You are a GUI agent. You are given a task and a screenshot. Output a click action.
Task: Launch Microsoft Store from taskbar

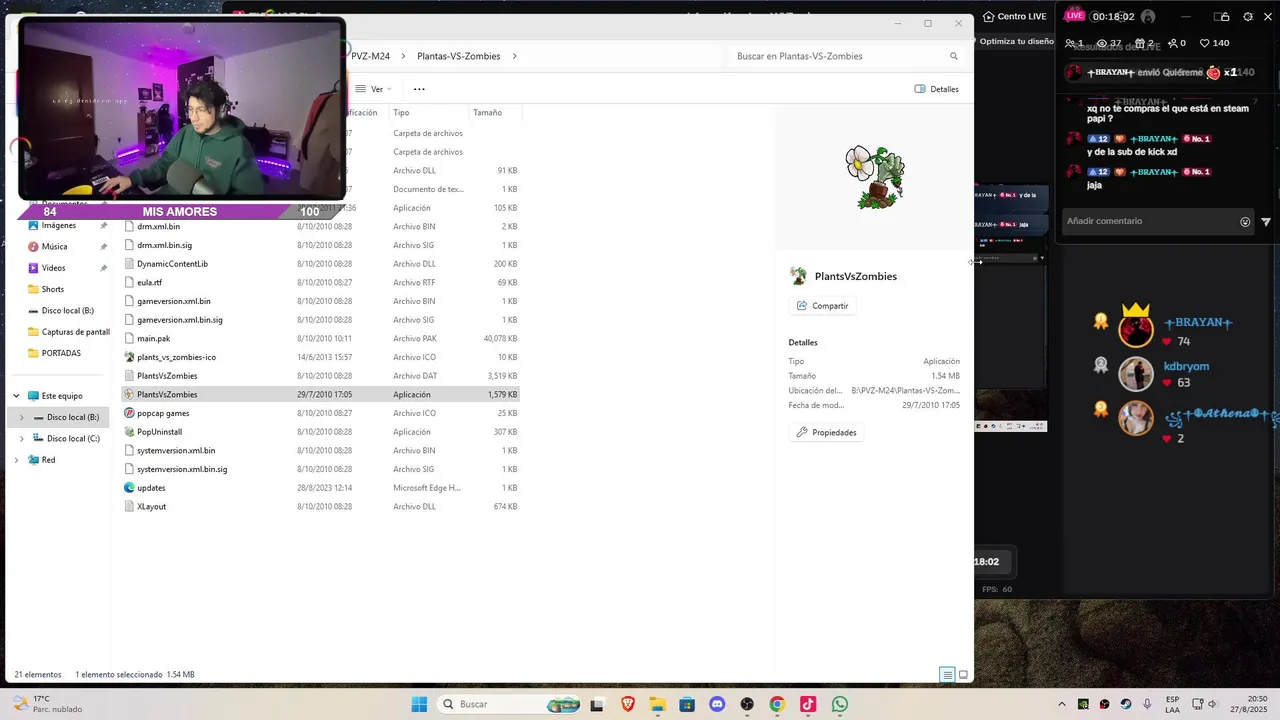[687, 704]
